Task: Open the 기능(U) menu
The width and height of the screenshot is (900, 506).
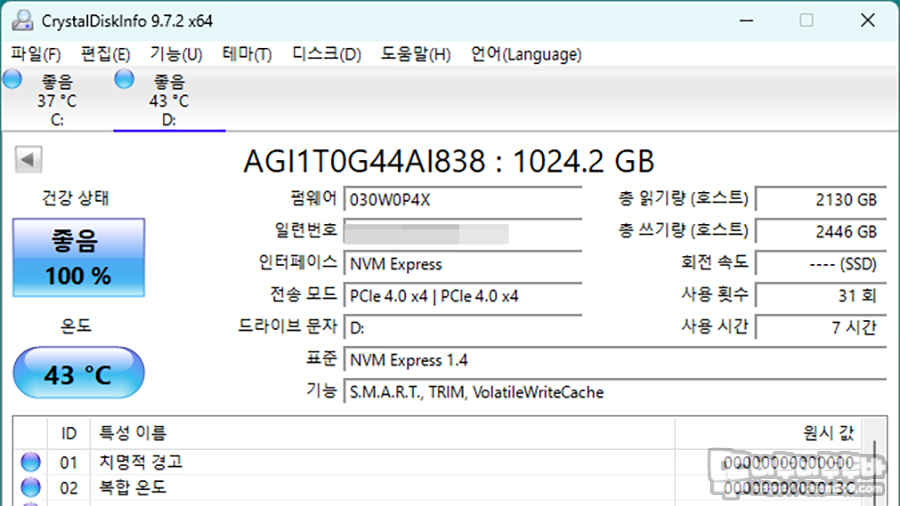Action: click(x=176, y=55)
